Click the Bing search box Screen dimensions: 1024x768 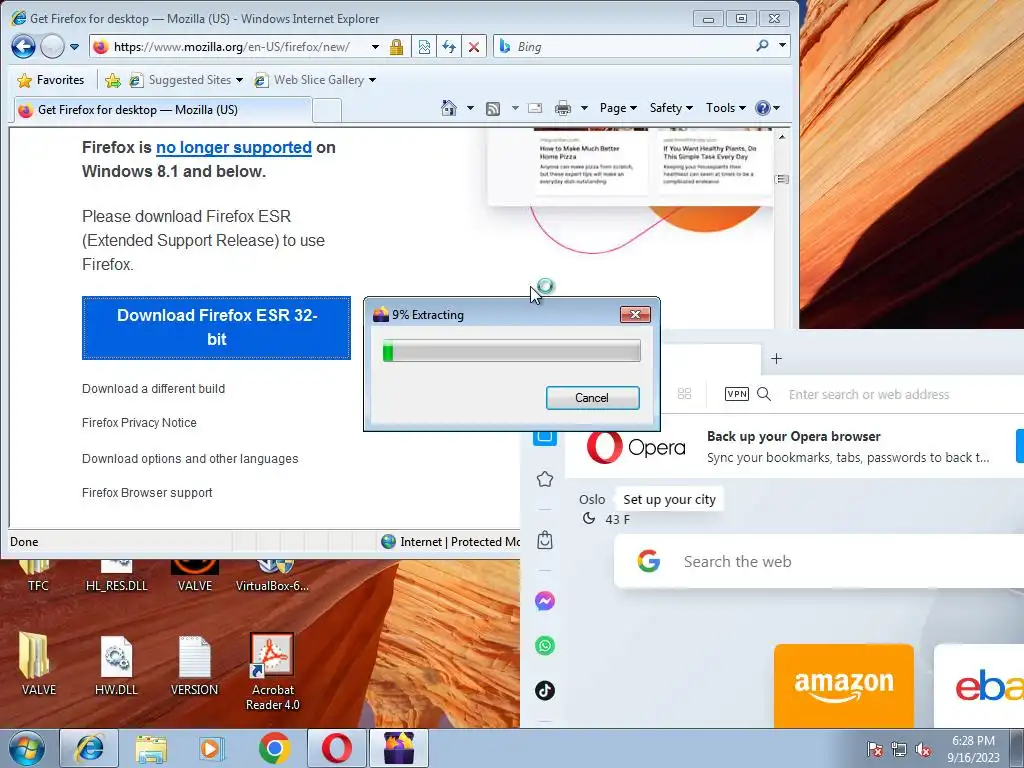(x=624, y=47)
